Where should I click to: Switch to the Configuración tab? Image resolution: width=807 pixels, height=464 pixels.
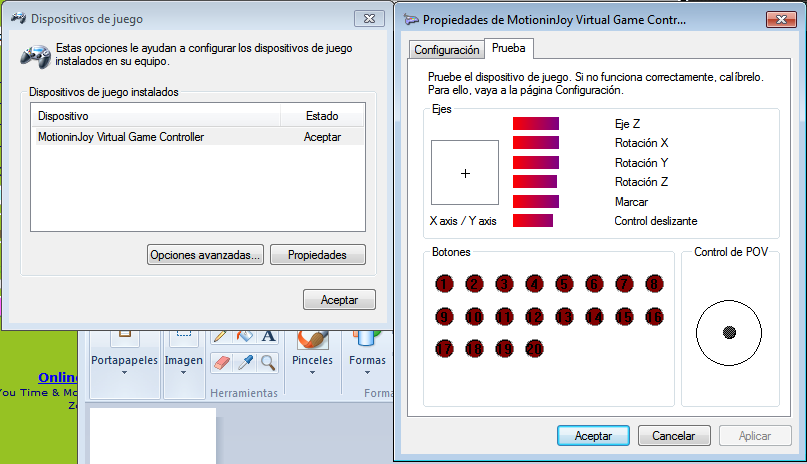coord(447,49)
